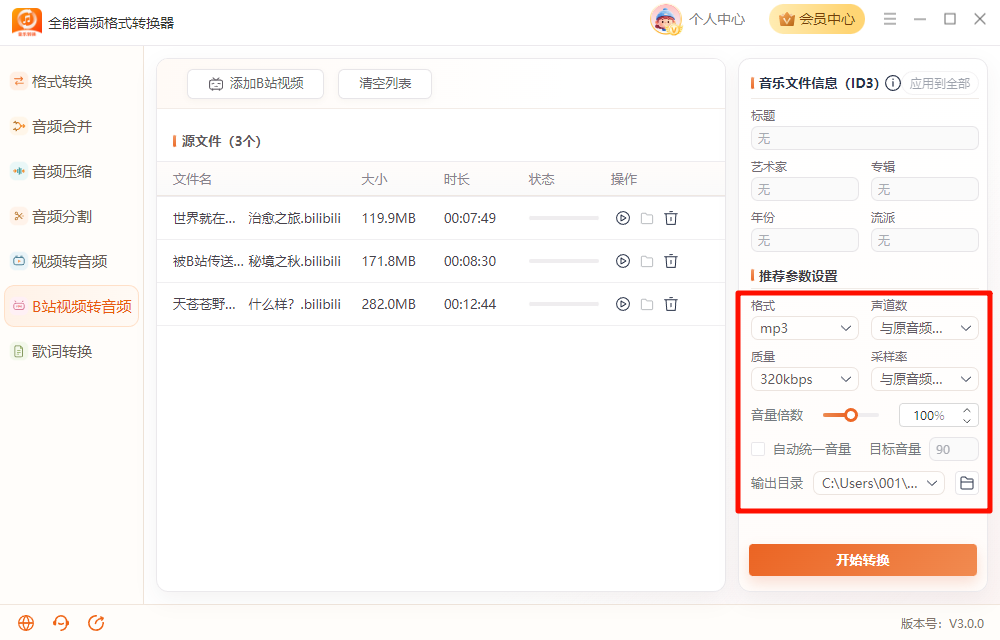Viewport: 1000px width, 640px height.
Task: Click the 专辑 input field
Action: click(x=925, y=189)
